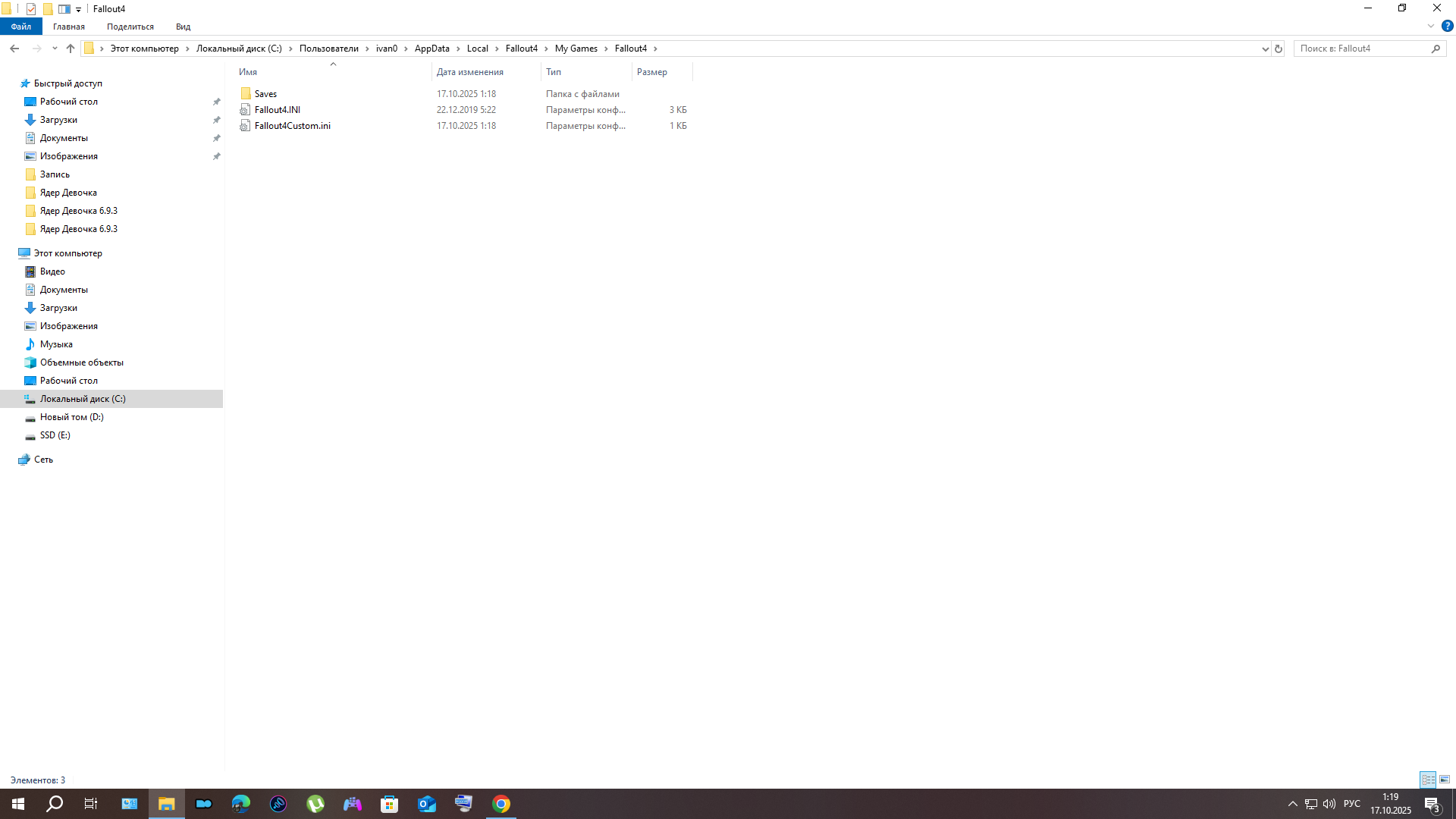Viewport: 1456px width, 819px height.
Task: Sort by the Тип column header
Action: coord(586,72)
